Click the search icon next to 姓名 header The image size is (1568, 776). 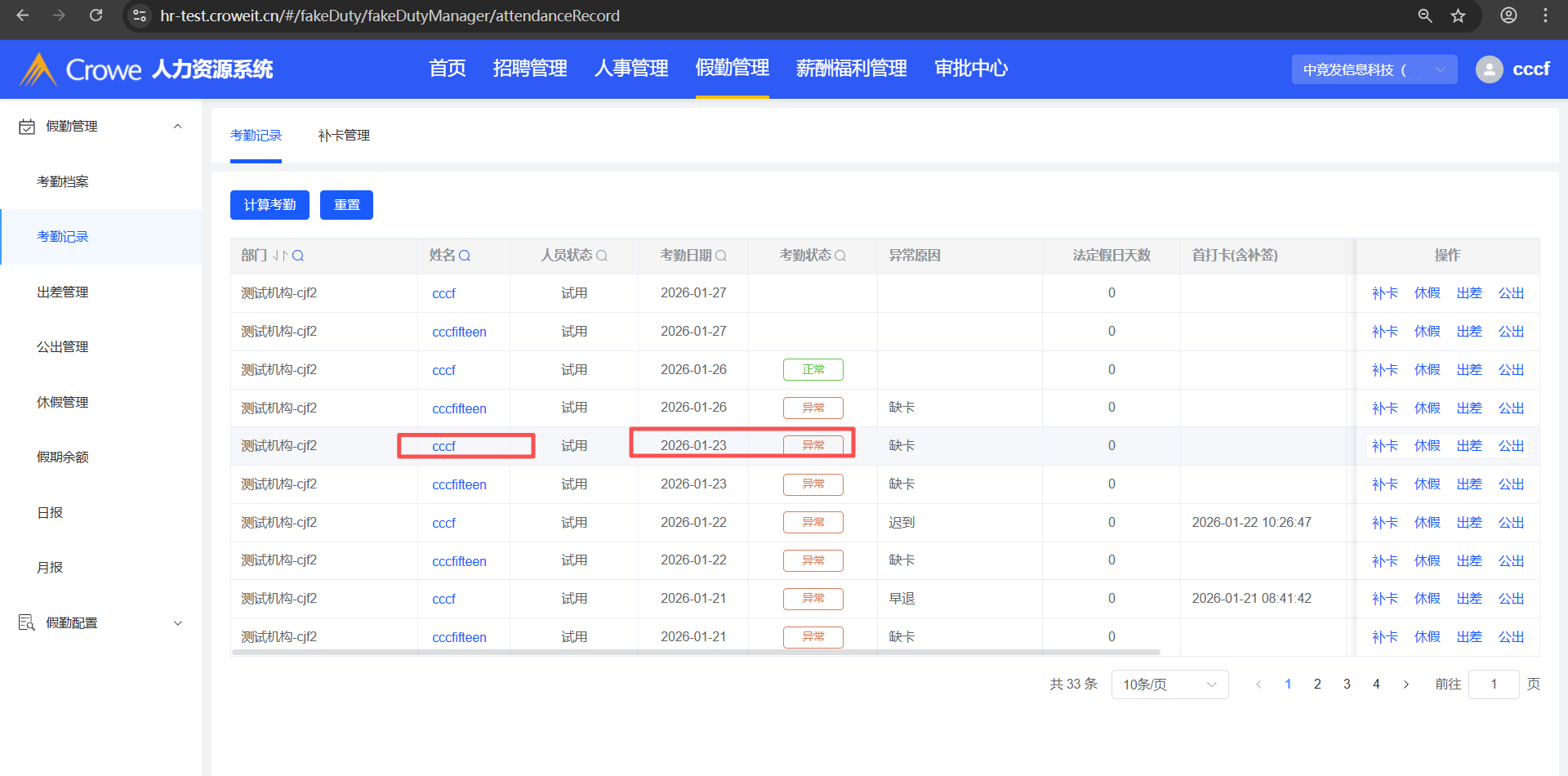coord(465,256)
